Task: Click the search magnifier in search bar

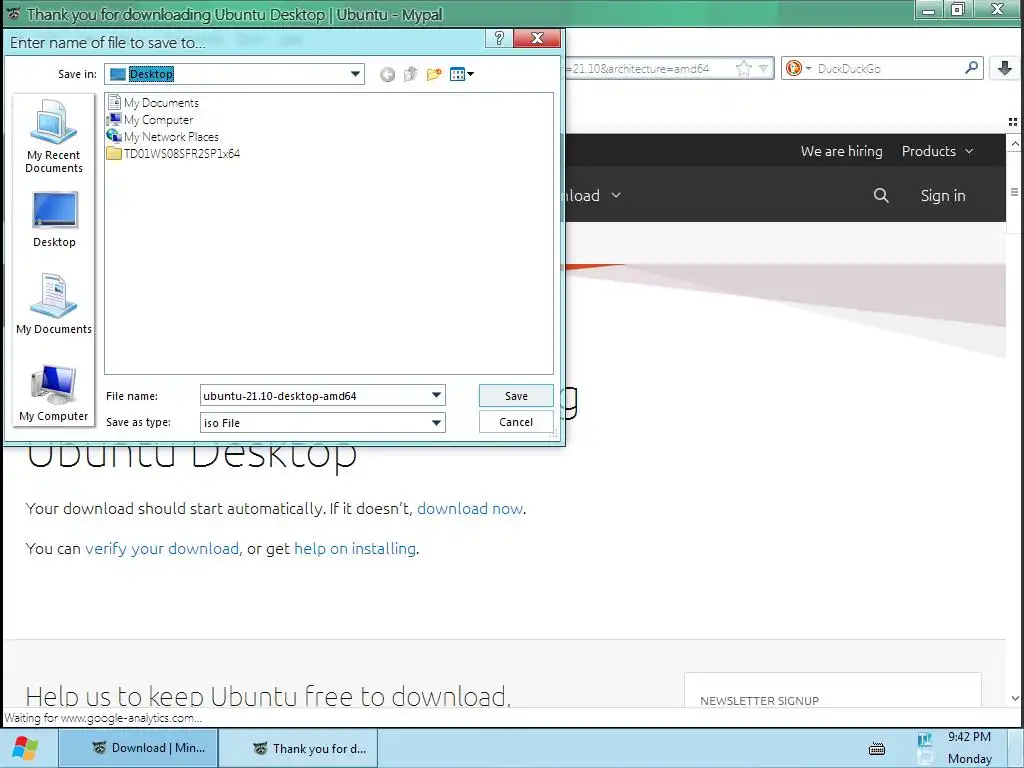Action: pyautogui.click(x=972, y=68)
